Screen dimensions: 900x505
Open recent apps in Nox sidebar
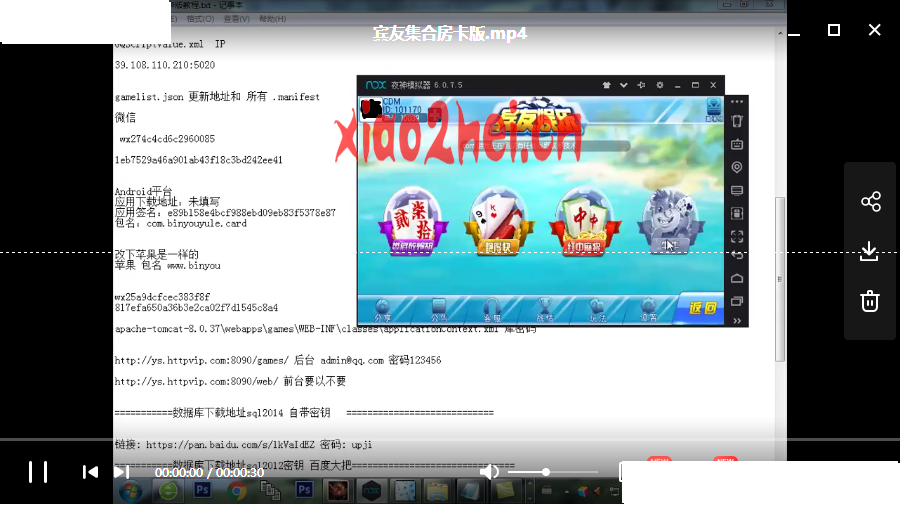[737, 301]
